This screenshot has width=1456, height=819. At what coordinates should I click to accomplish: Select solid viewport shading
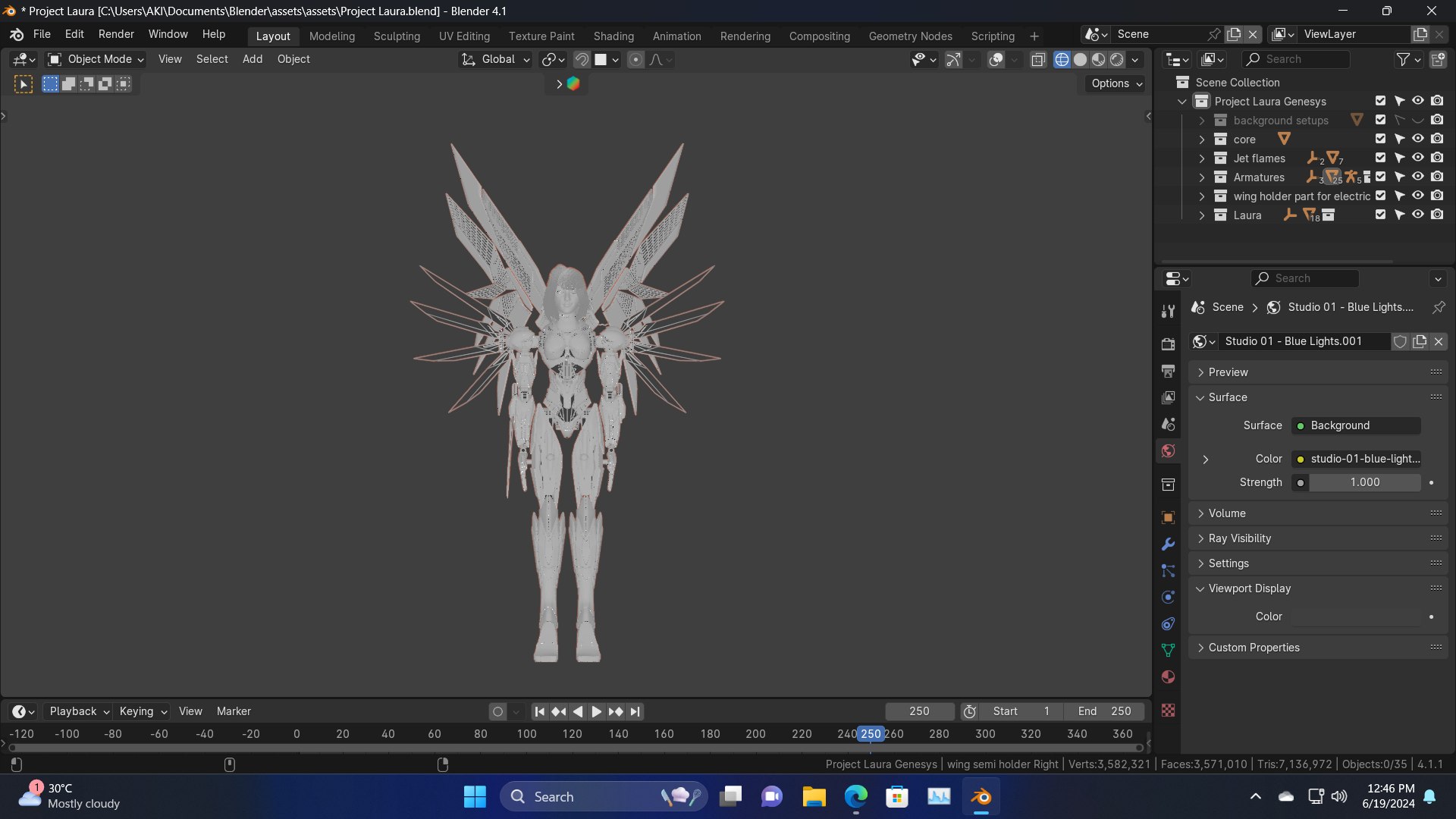tap(1080, 59)
